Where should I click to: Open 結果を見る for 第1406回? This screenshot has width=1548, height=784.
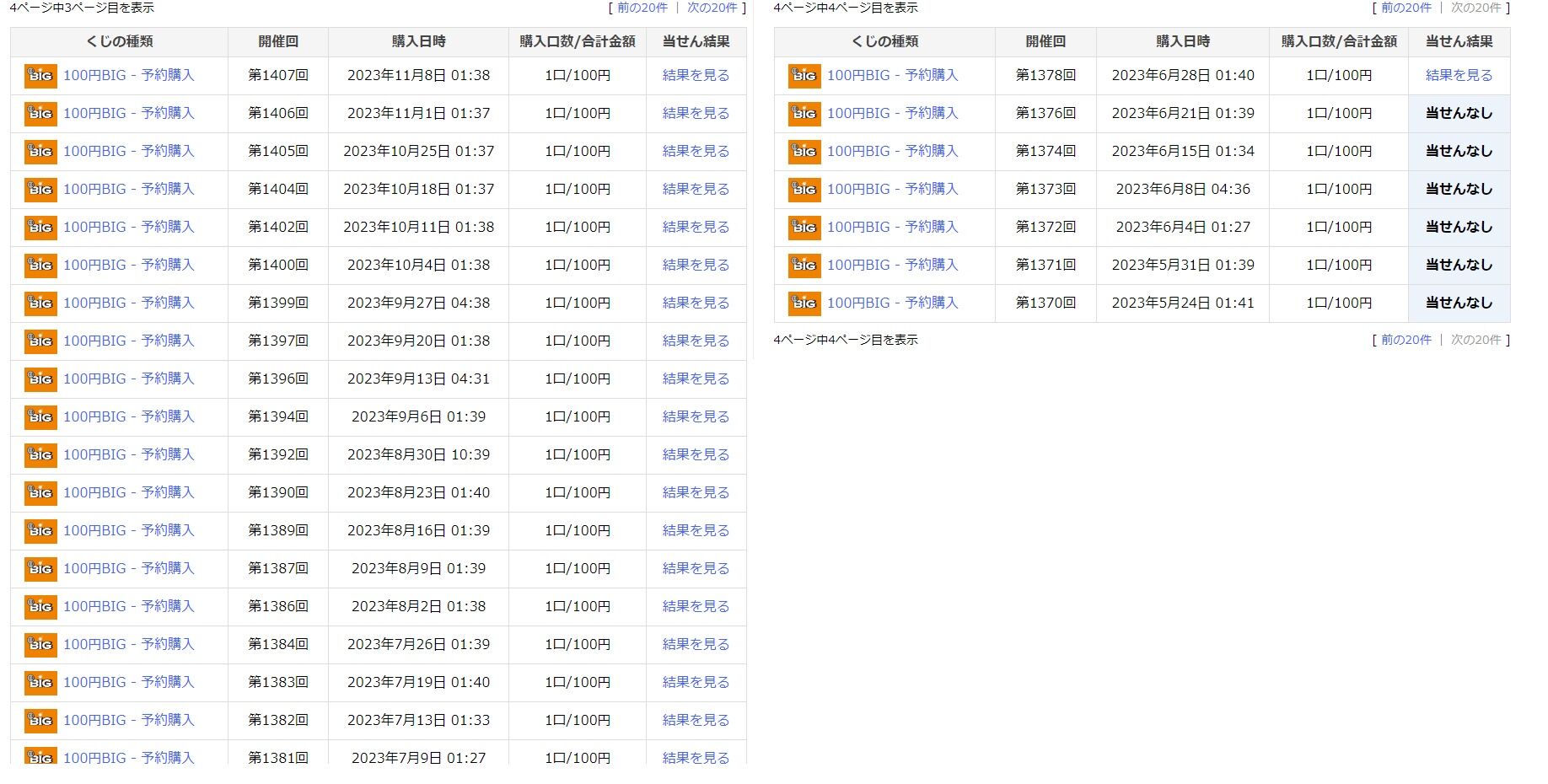[x=696, y=113]
